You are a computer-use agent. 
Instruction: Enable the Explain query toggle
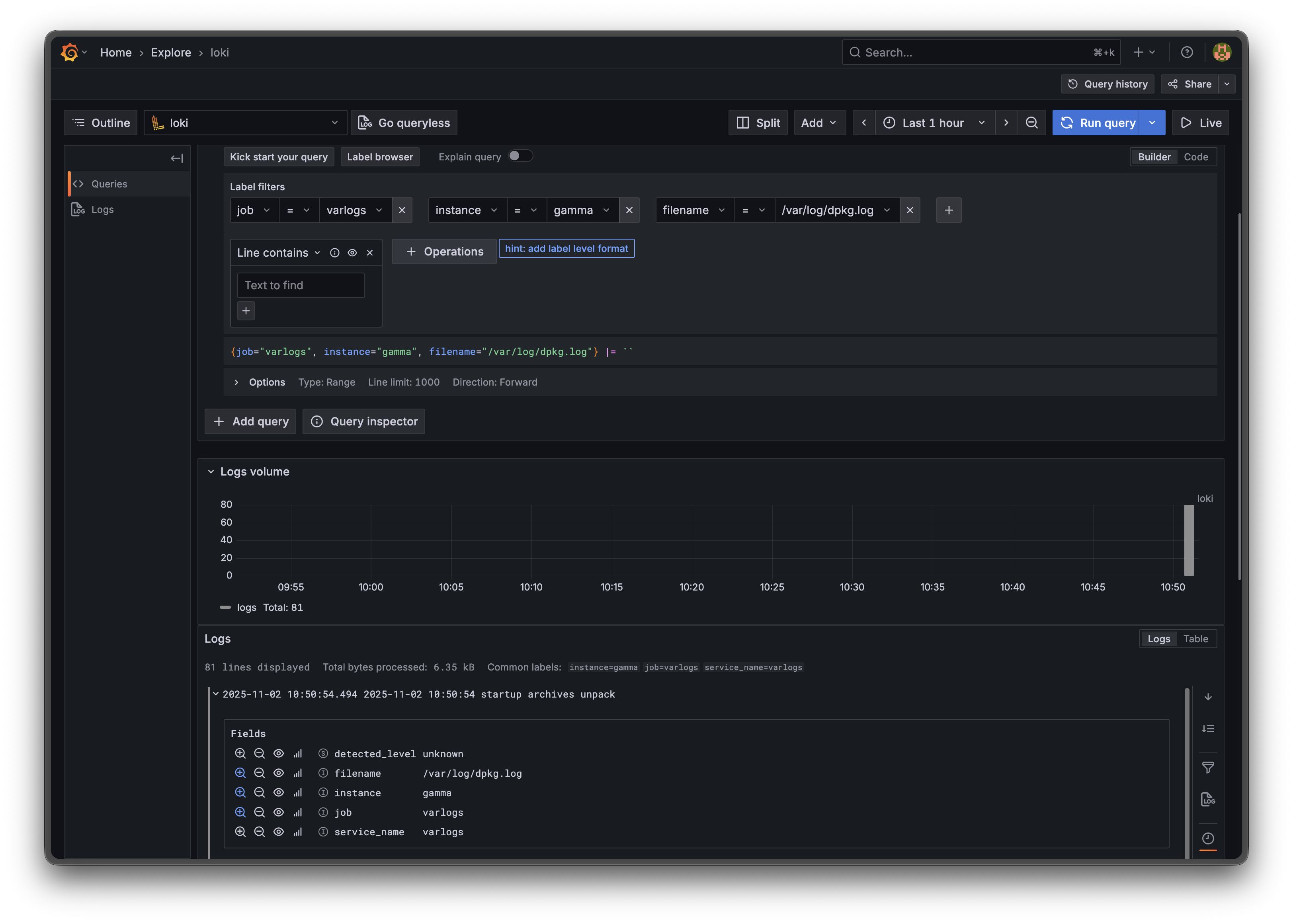point(520,156)
